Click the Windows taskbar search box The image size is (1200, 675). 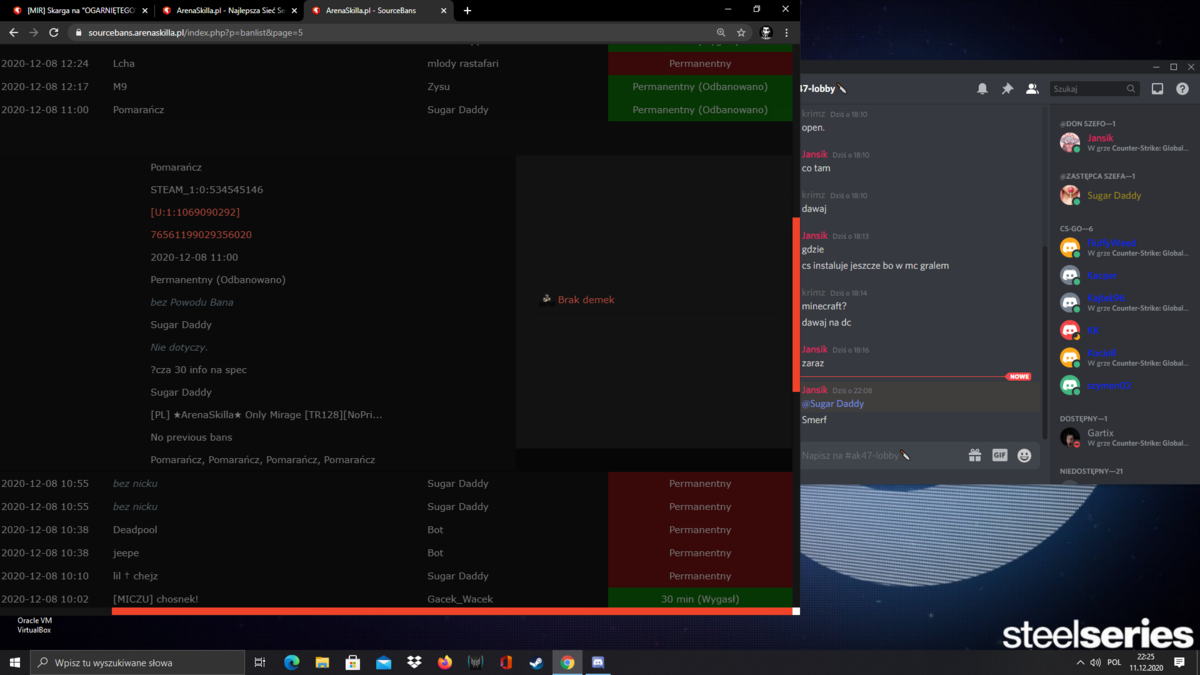tap(138, 662)
